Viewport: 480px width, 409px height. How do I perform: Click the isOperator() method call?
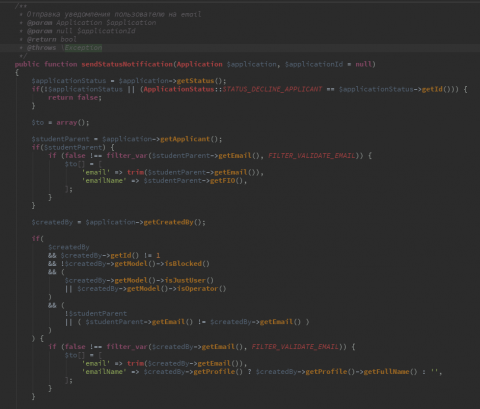click(202, 288)
